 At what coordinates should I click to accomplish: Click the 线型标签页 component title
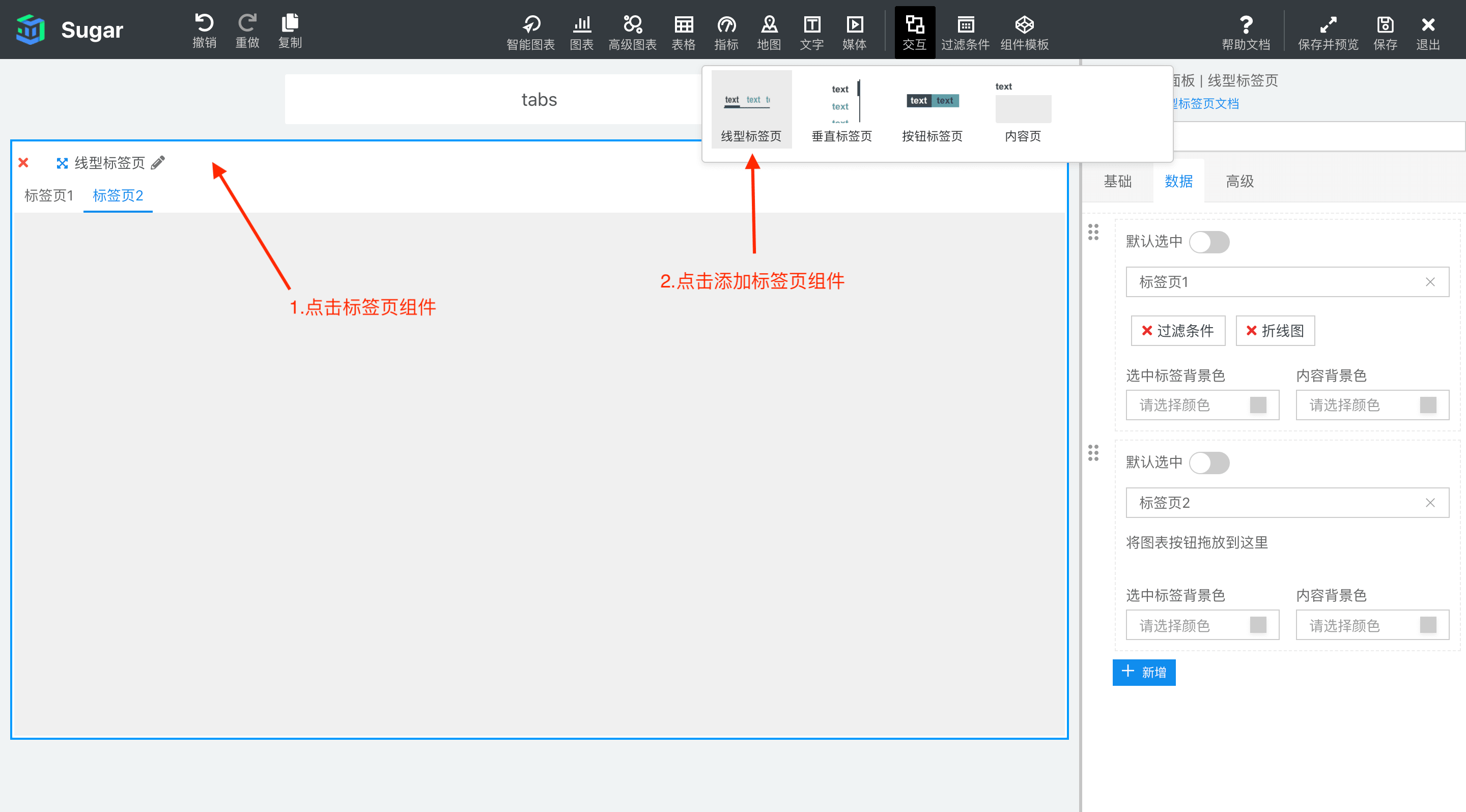110,163
